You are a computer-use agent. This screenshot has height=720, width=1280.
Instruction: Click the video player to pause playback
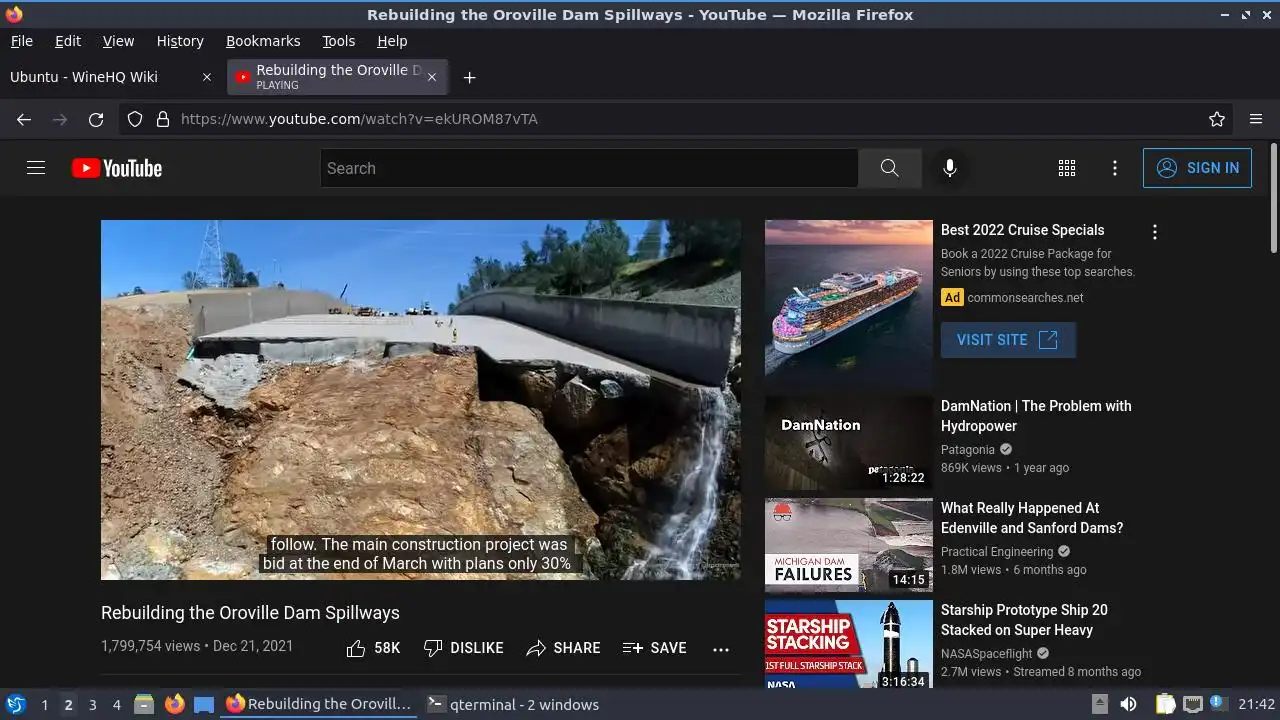[421, 400]
